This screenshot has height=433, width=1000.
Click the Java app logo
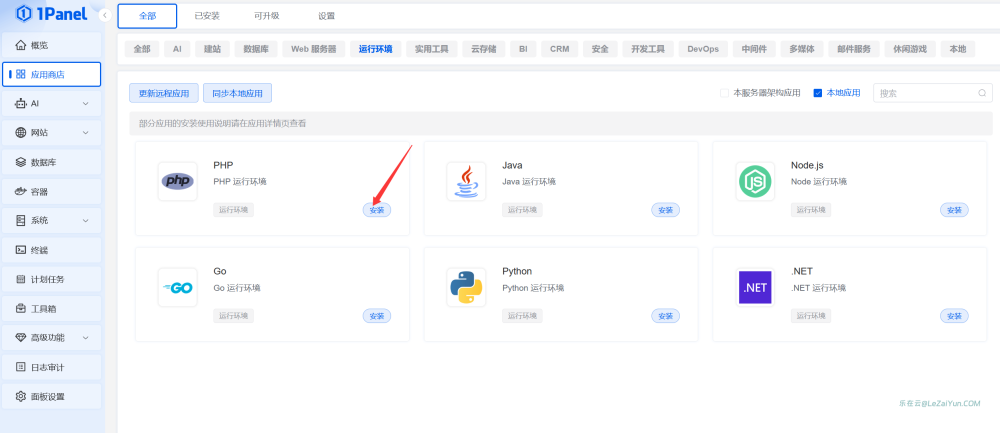(466, 182)
